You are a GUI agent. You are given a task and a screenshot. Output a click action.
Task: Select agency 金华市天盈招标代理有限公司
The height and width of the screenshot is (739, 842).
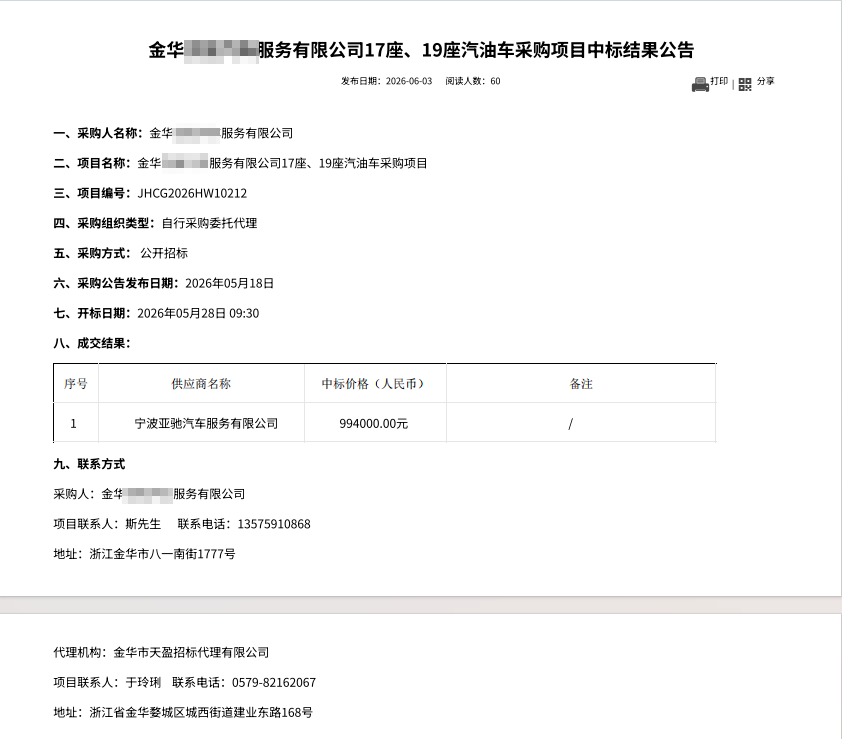191,653
